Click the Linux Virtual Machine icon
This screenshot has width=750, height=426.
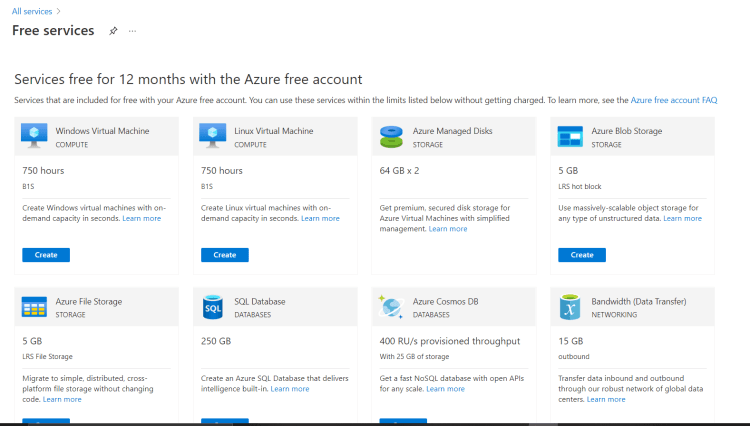tap(212, 136)
